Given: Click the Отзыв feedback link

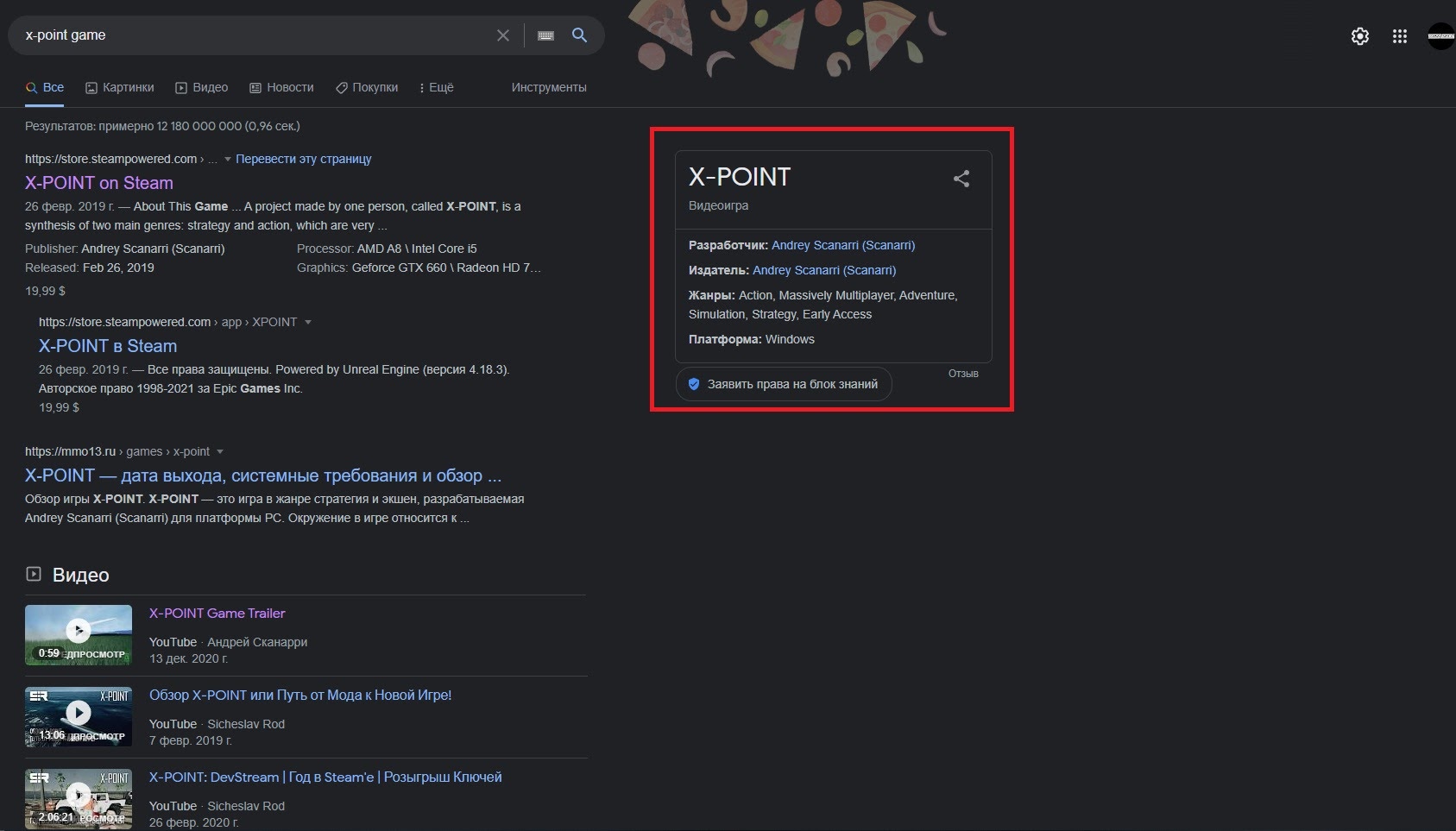Looking at the screenshot, I should (963, 374).
